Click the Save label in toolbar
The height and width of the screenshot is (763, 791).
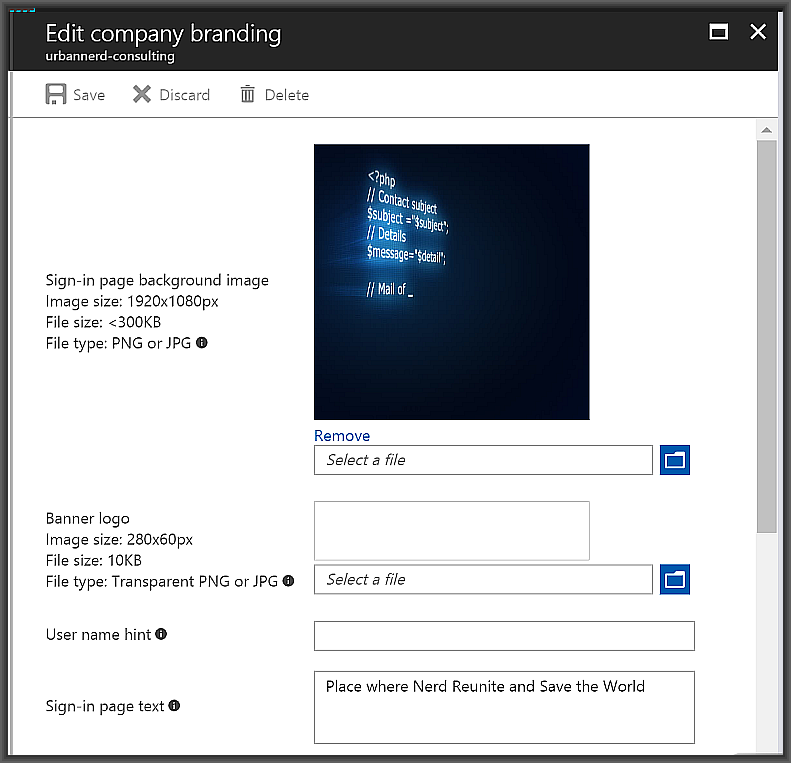pyautogui.click(x=89, y=95)
